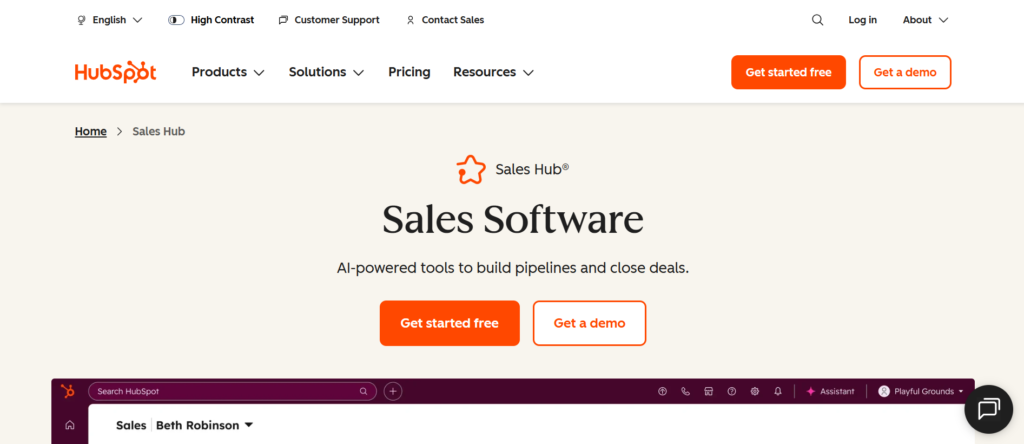The height and width of the screenshot is (444, 1024).
Task: Go to the Pricing page
Action: pyautogui.click(x=409, y=72)
